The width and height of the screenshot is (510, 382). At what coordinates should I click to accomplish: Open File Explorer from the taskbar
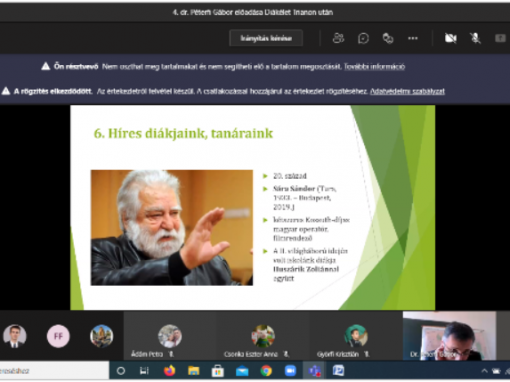click(193, 371)
